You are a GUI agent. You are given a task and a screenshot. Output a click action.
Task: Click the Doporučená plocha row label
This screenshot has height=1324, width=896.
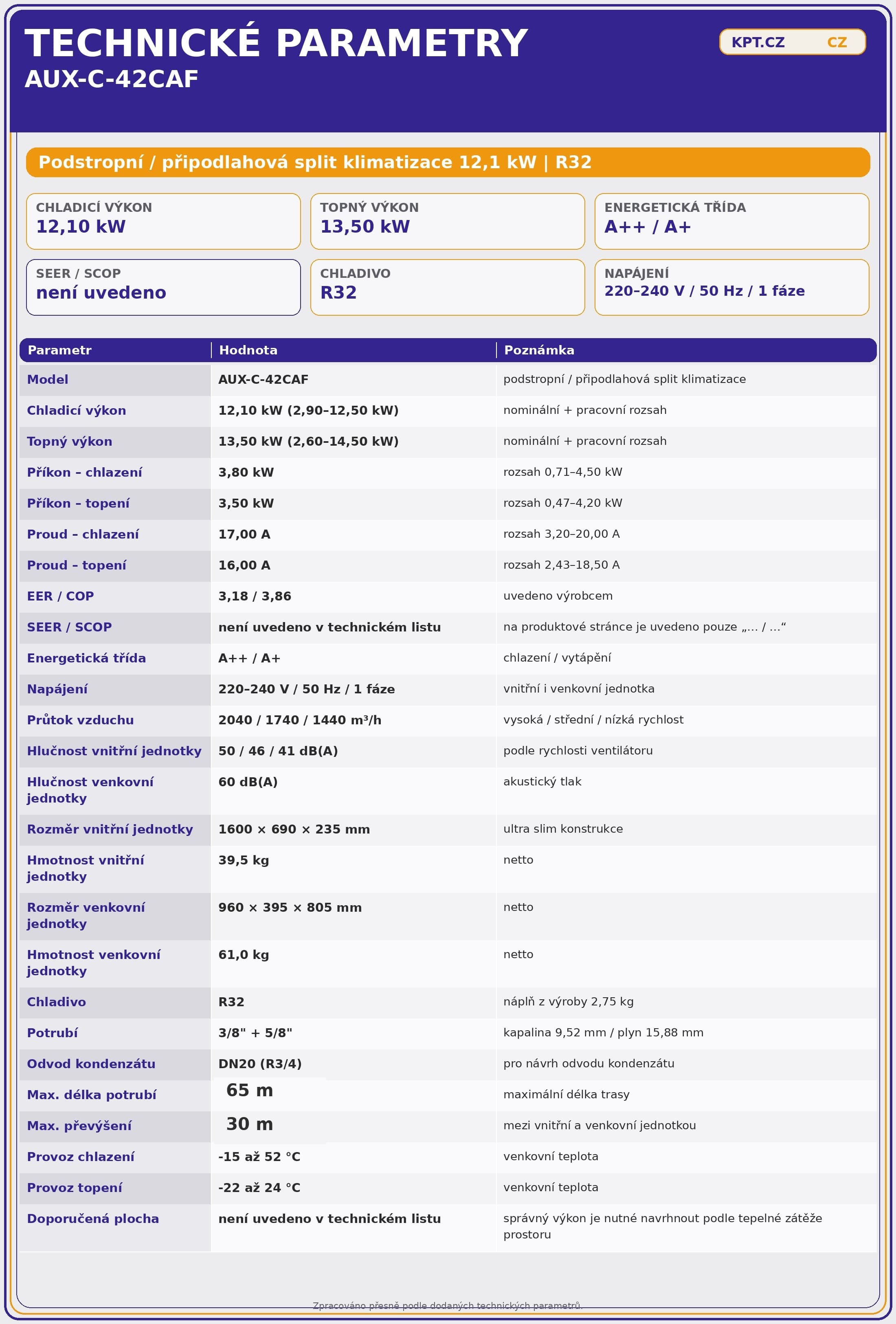pyautogui.click(x=93, y=1218)
